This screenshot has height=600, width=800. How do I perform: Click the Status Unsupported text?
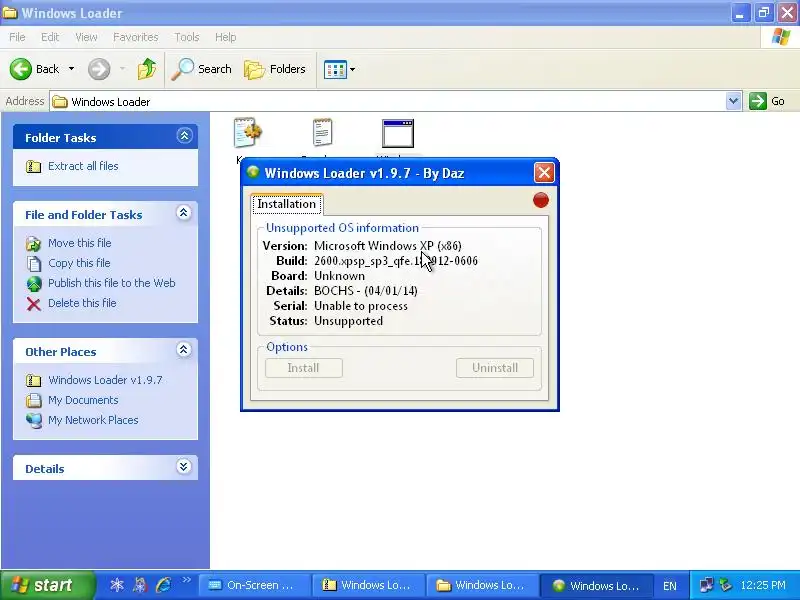point(348,321)
